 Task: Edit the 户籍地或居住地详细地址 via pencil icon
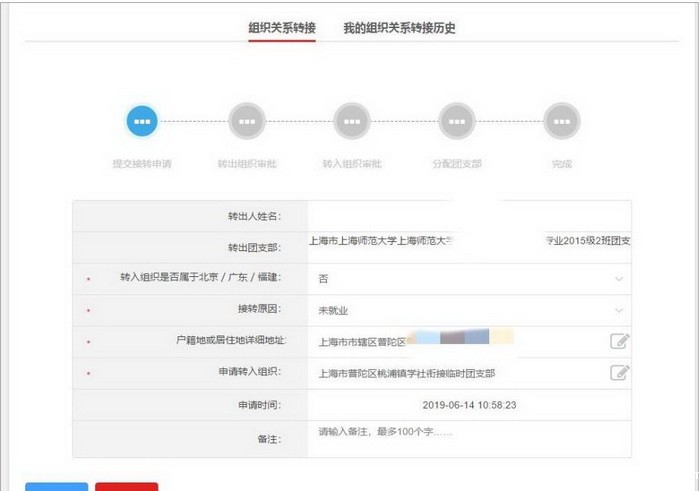click(x=620, y=341)
